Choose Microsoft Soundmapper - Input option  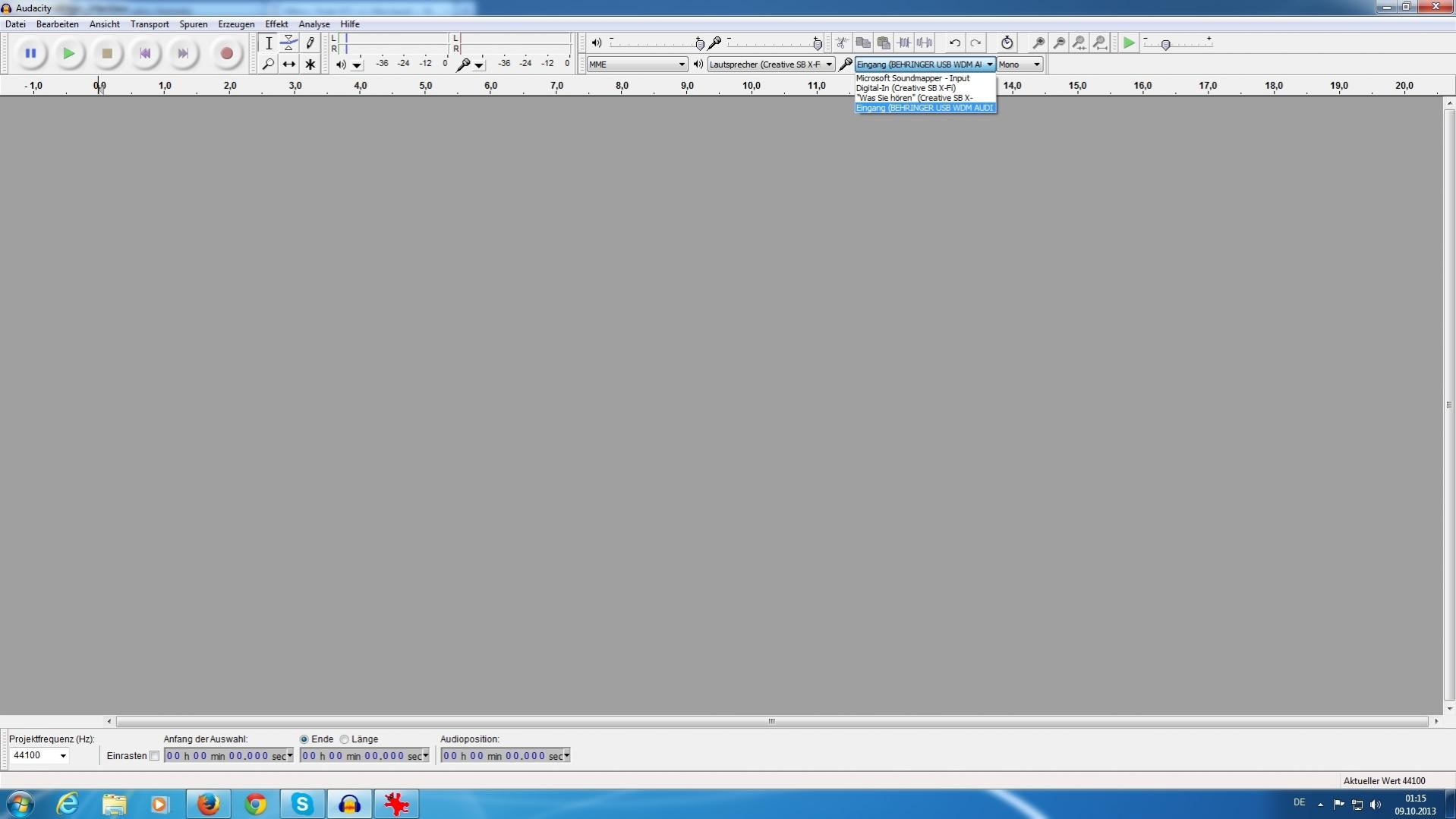(925, 78)
